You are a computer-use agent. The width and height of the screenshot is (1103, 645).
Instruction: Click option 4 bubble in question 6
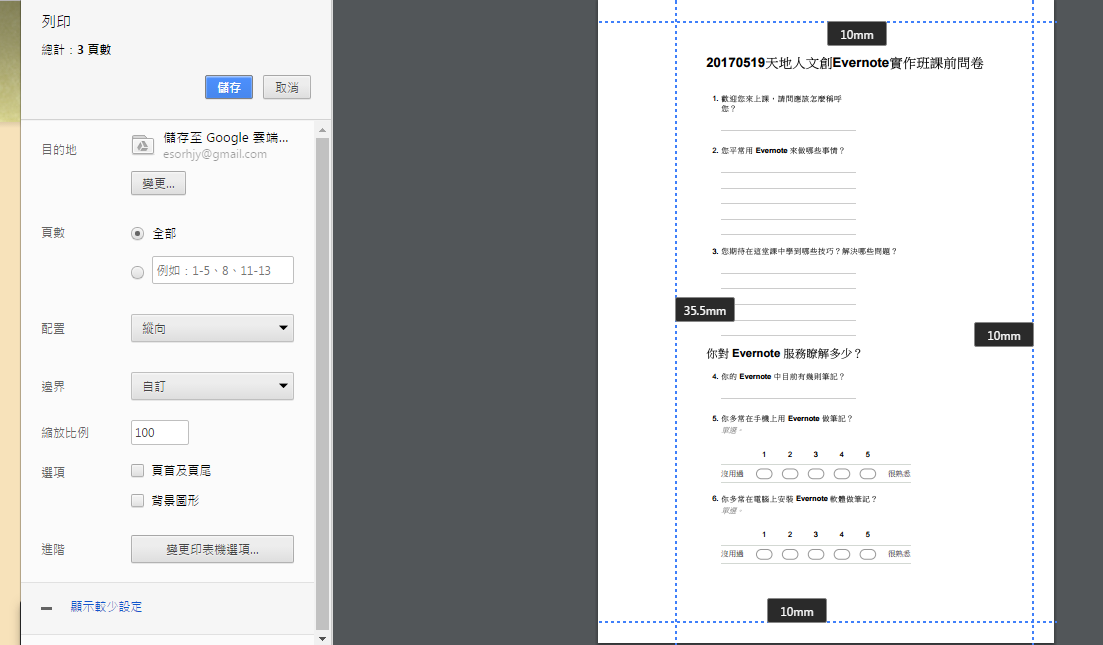(842, 554)
